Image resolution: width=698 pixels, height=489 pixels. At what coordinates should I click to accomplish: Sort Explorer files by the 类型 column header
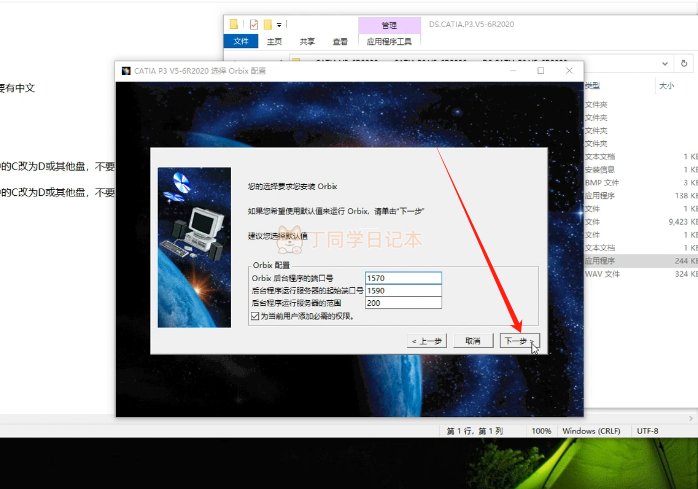[x=592, y=86]
